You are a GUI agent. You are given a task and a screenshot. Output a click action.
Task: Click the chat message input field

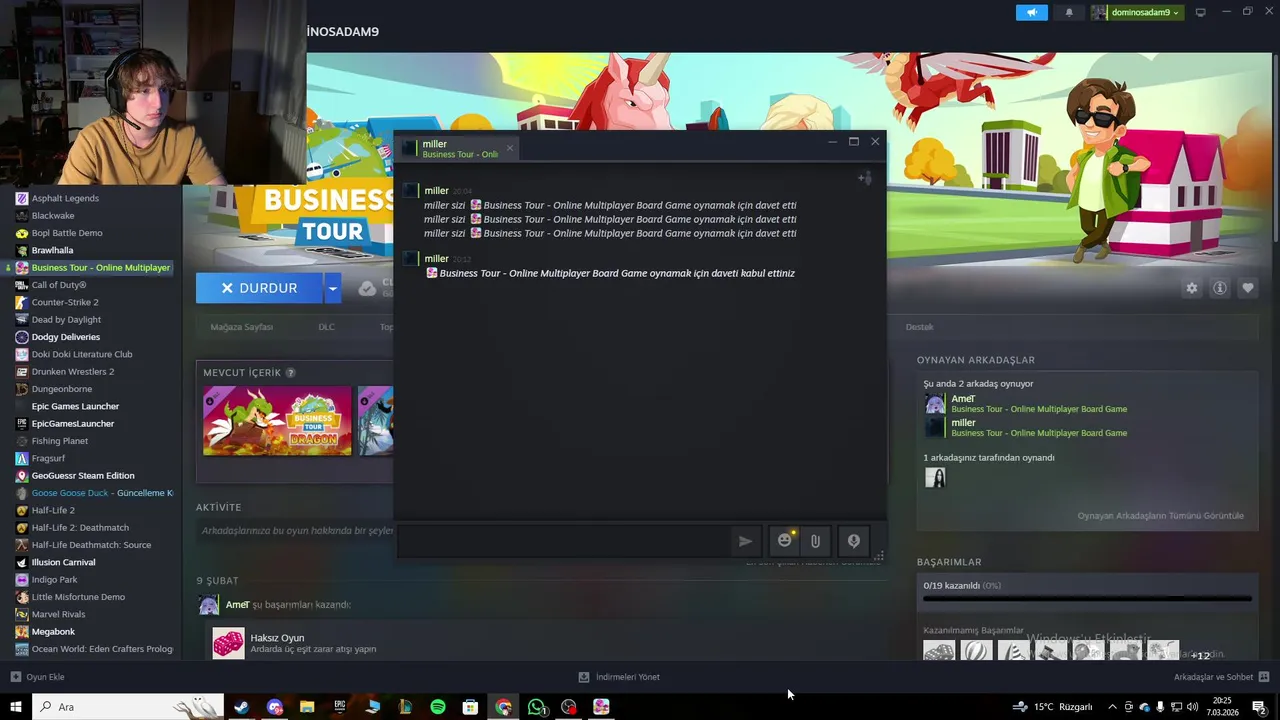(x=565, y=541)
